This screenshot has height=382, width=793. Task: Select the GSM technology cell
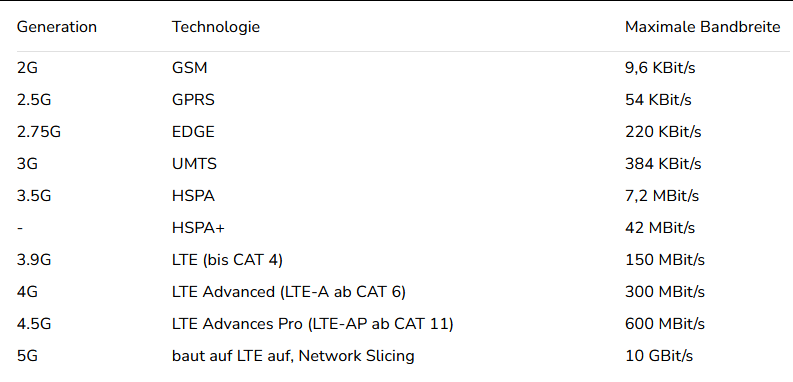pyautogui.click(x=190, y=68)
